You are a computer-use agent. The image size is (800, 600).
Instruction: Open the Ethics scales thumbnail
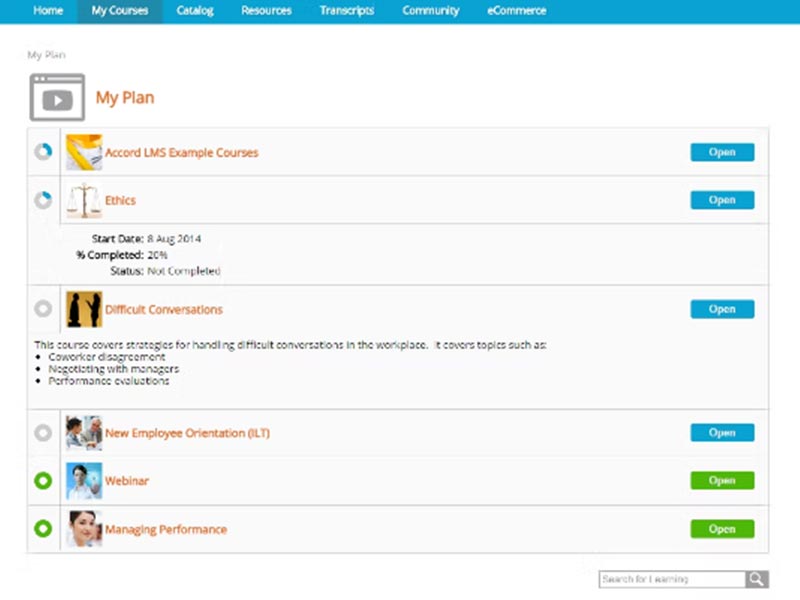pyautogui.click(x=84, y=200)
